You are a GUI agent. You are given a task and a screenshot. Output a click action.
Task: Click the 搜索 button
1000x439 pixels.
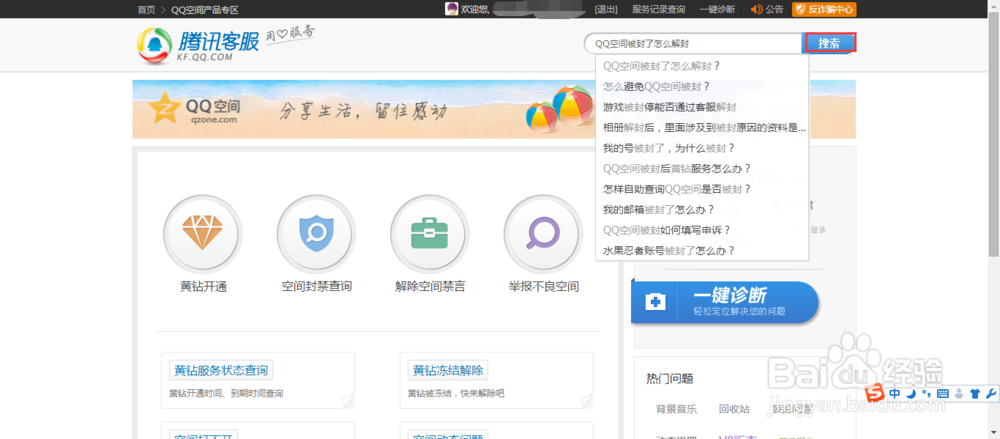click(828, 43)
